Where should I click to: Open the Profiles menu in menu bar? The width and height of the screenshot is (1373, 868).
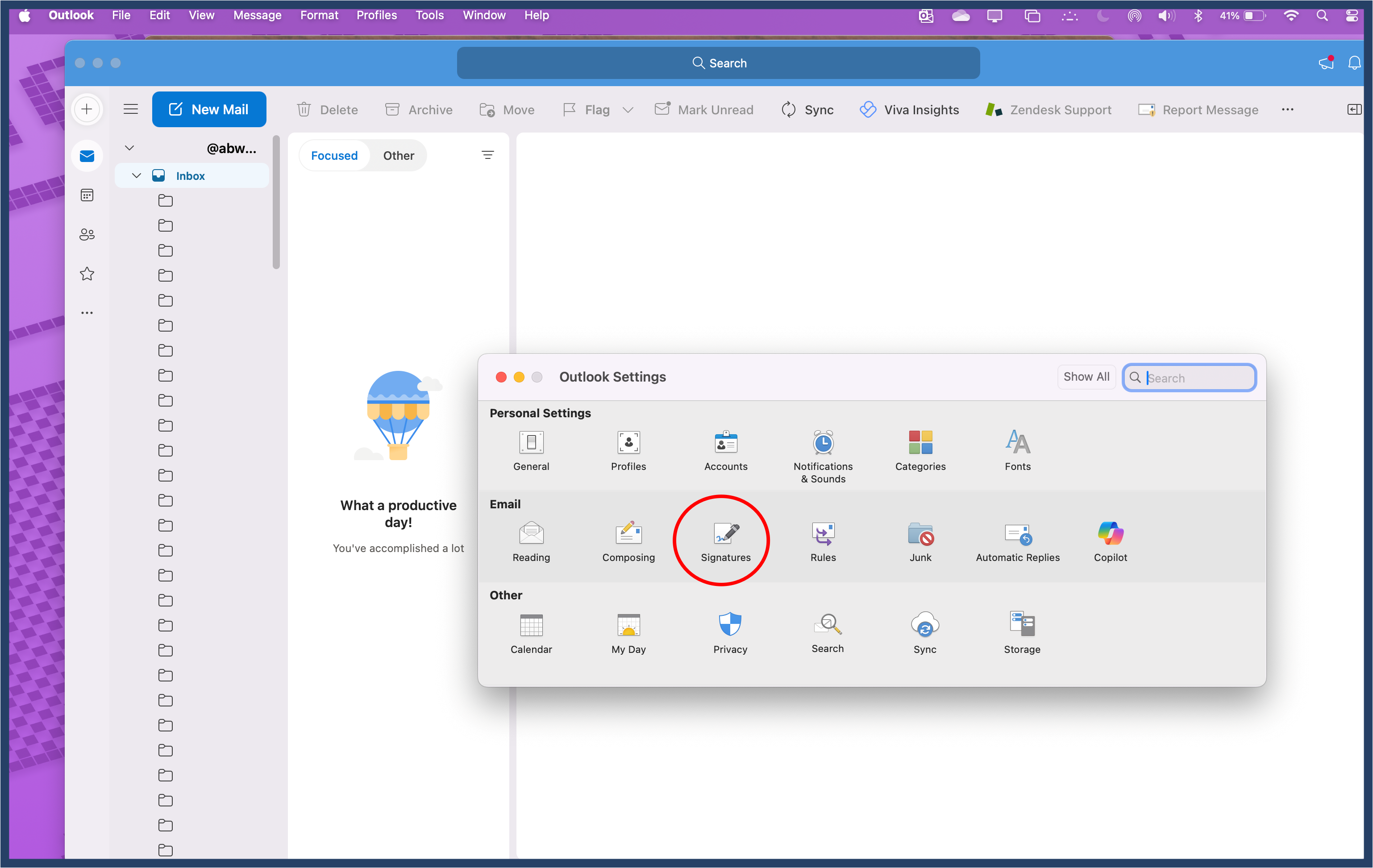coord(376,15)
